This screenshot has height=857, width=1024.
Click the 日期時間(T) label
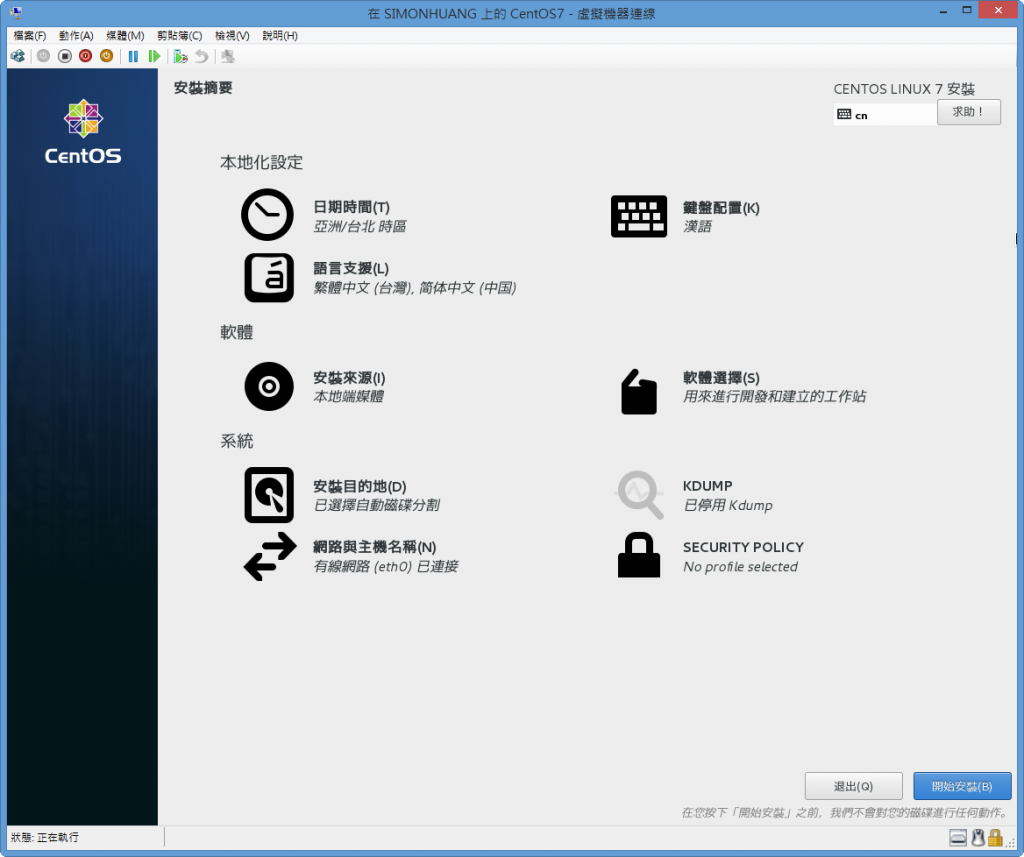(x=351, y=207)
